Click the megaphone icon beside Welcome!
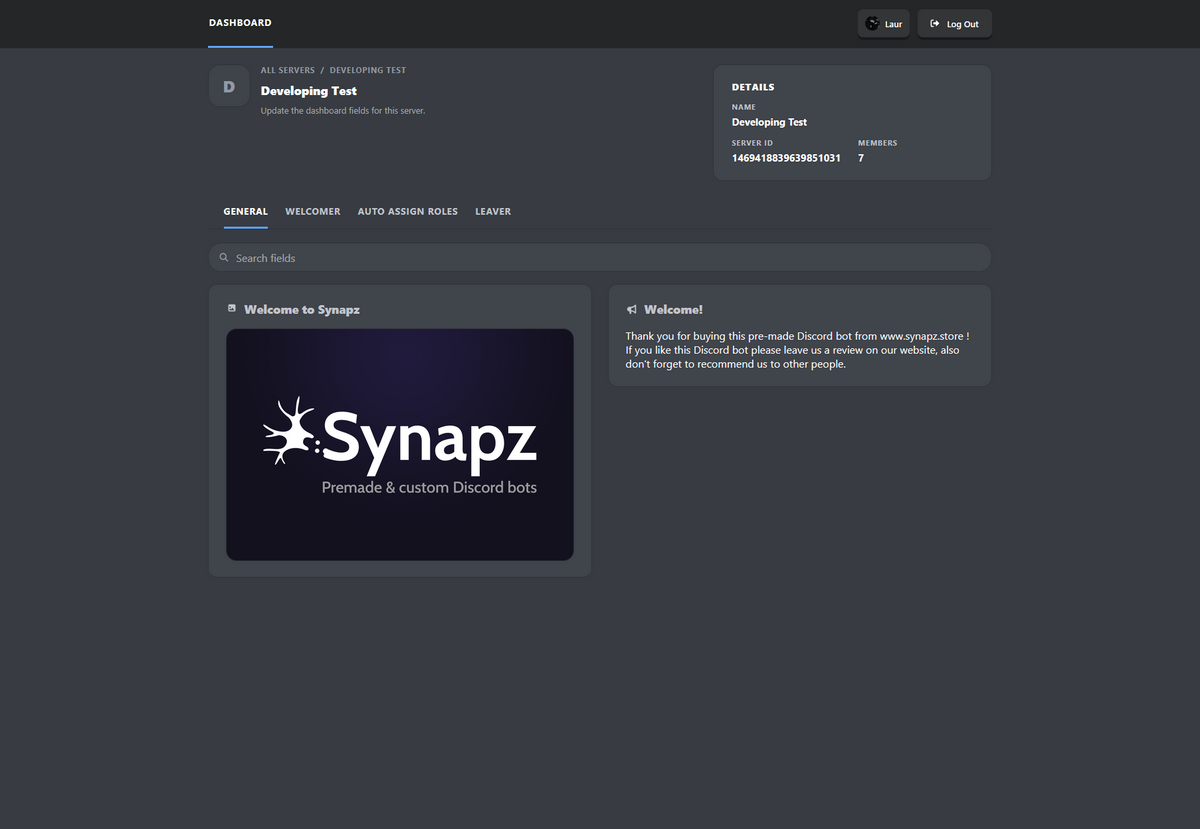1200x829 pixels. [x=632, y=310]
